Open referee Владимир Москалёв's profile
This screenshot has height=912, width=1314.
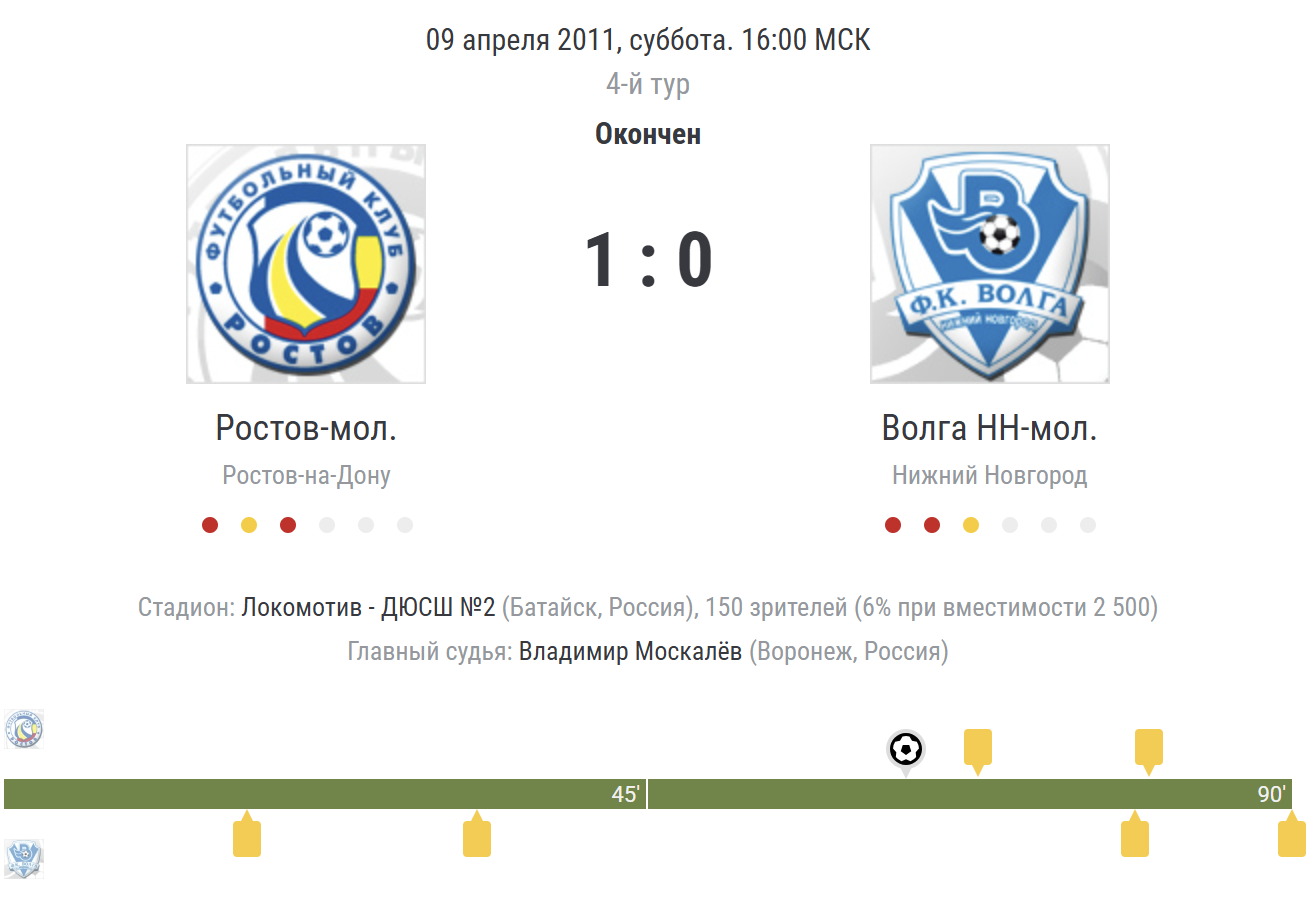tap(630, 652)
